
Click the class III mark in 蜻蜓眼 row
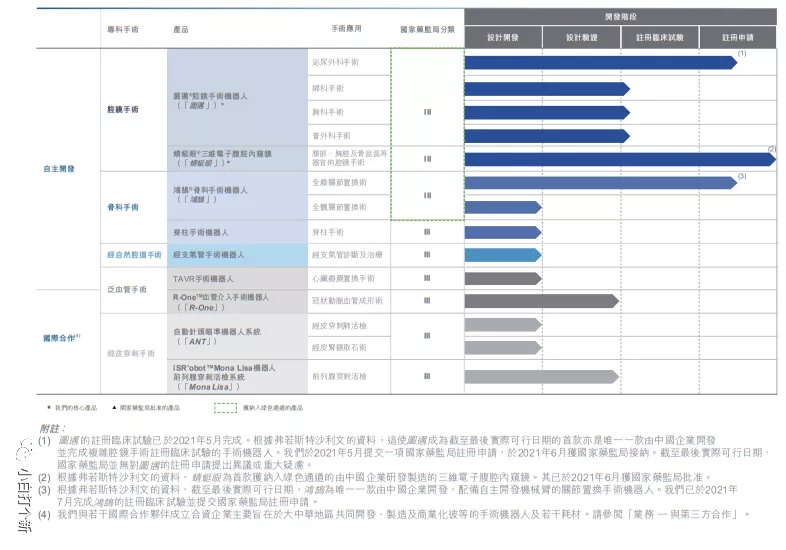[x=427, y=158]
